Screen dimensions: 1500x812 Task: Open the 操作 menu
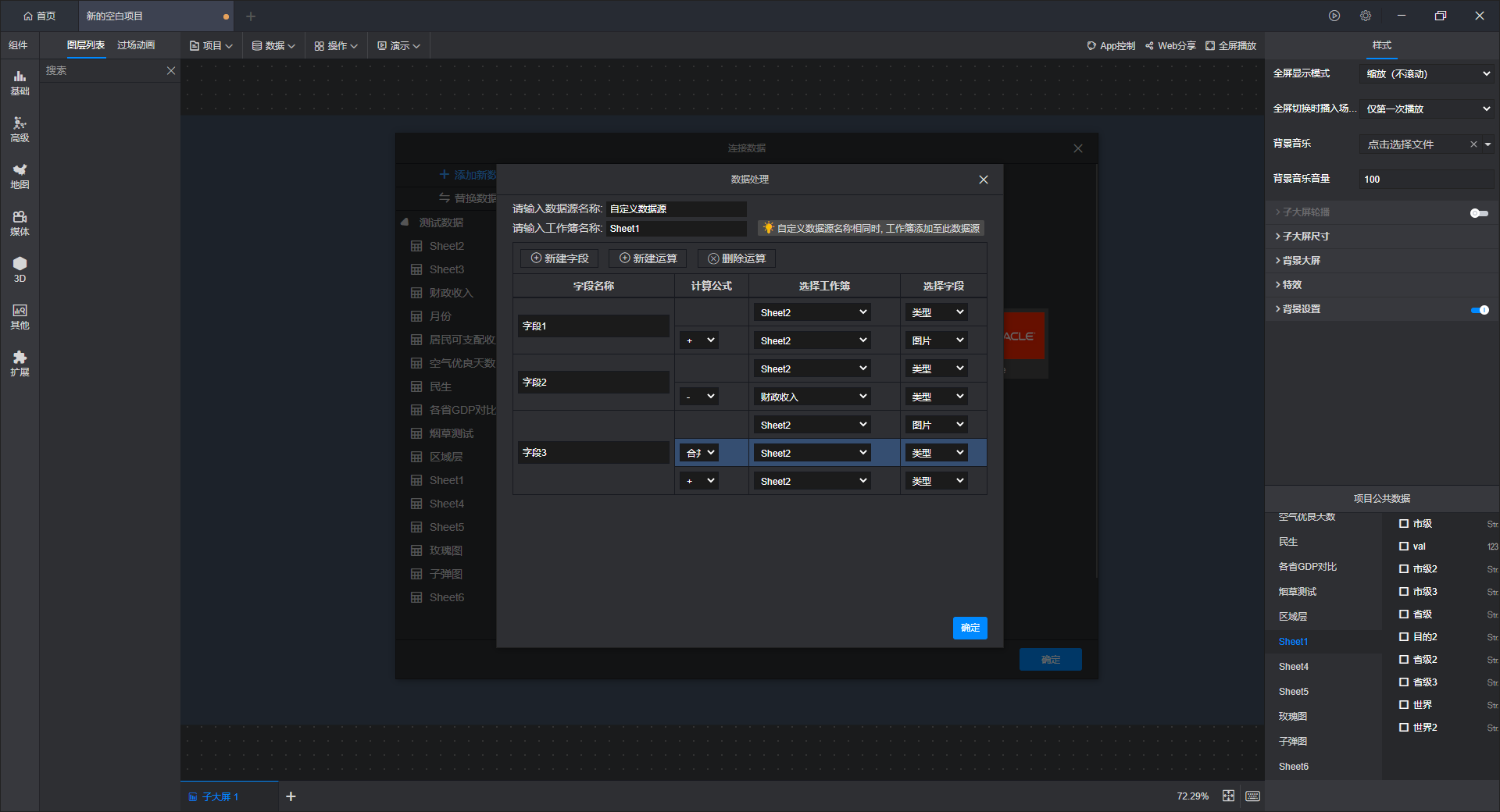coord(336,46)
